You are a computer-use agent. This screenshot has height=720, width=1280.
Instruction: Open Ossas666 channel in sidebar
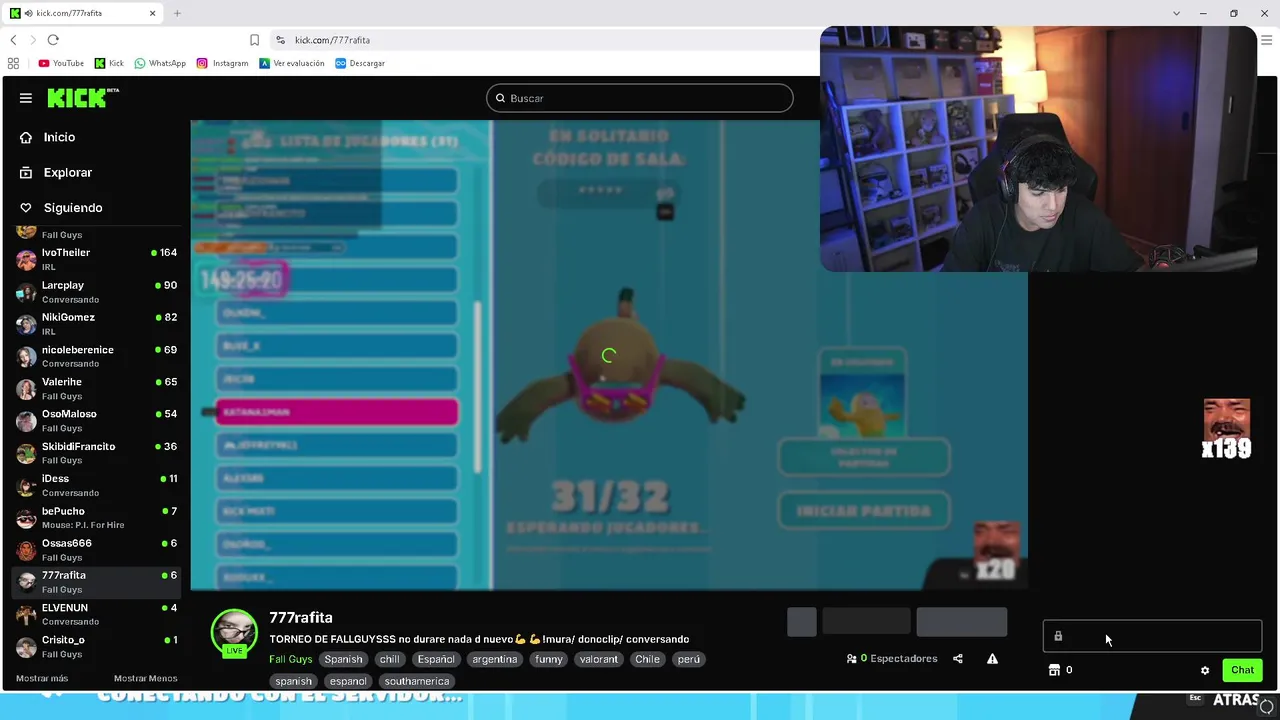(96, 550)
